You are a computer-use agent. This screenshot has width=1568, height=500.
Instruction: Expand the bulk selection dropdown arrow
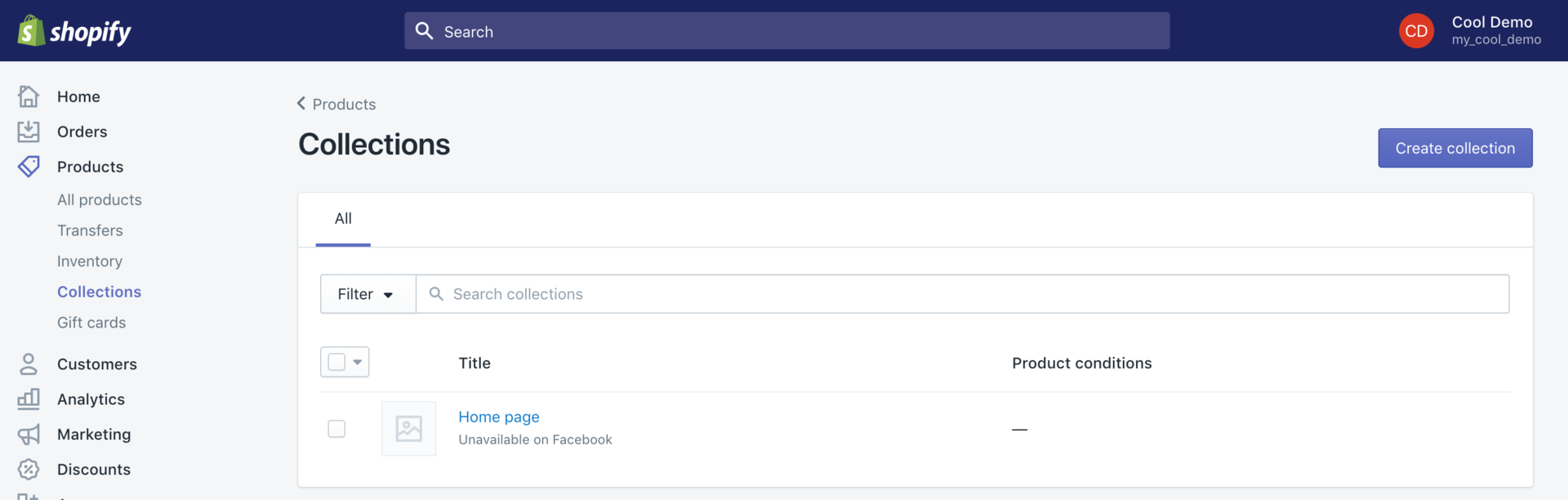point(358,362)
